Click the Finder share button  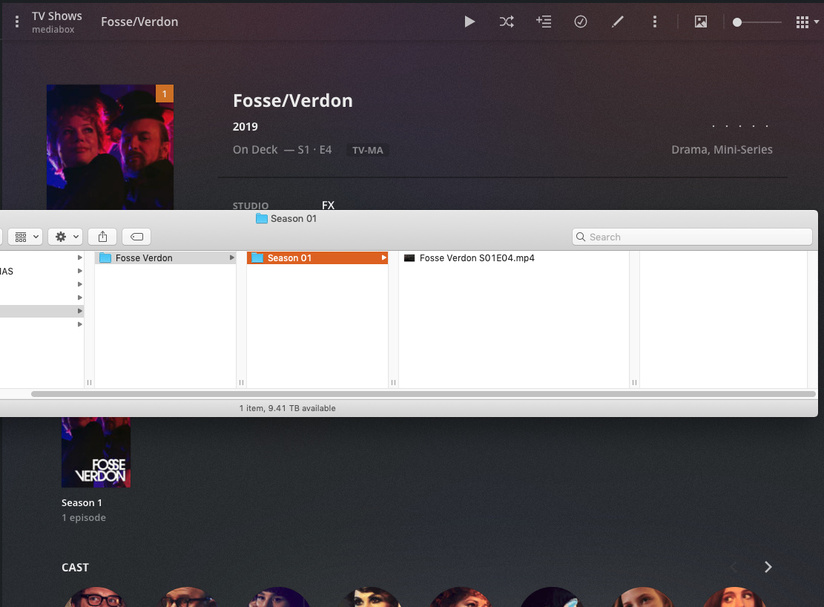tap(102, 237)
